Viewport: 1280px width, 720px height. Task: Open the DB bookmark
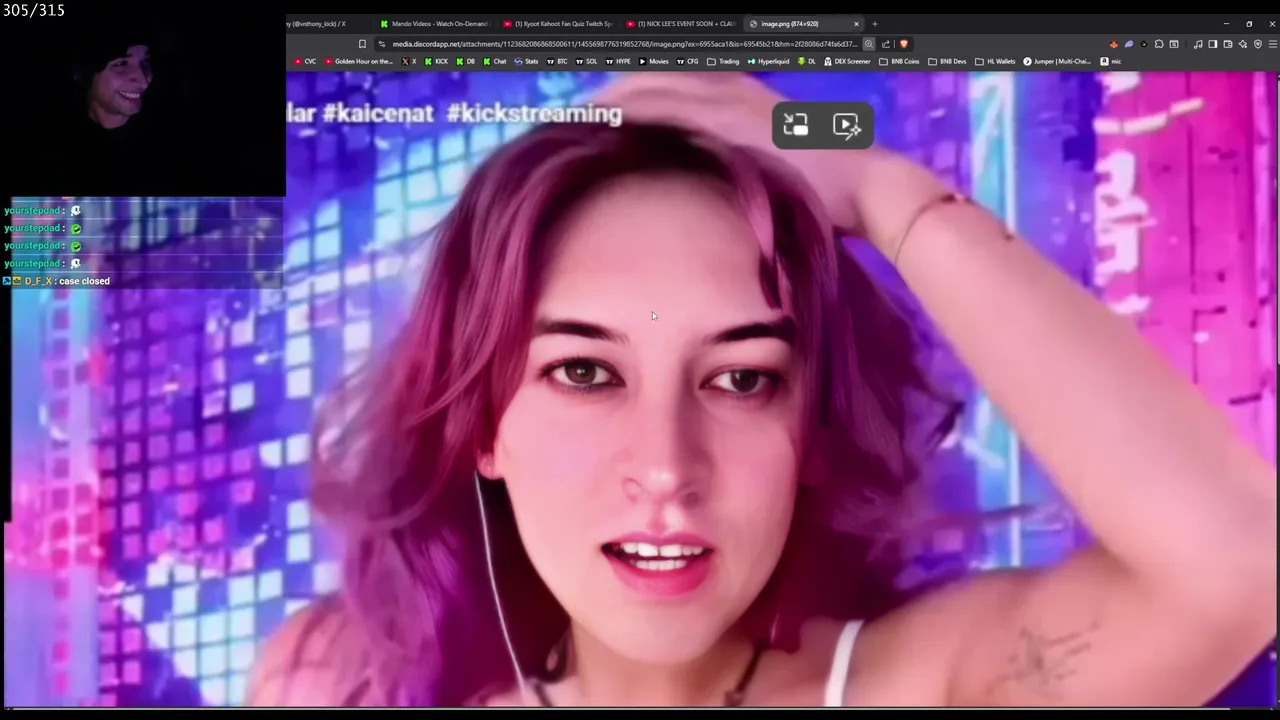click(466, 61)
